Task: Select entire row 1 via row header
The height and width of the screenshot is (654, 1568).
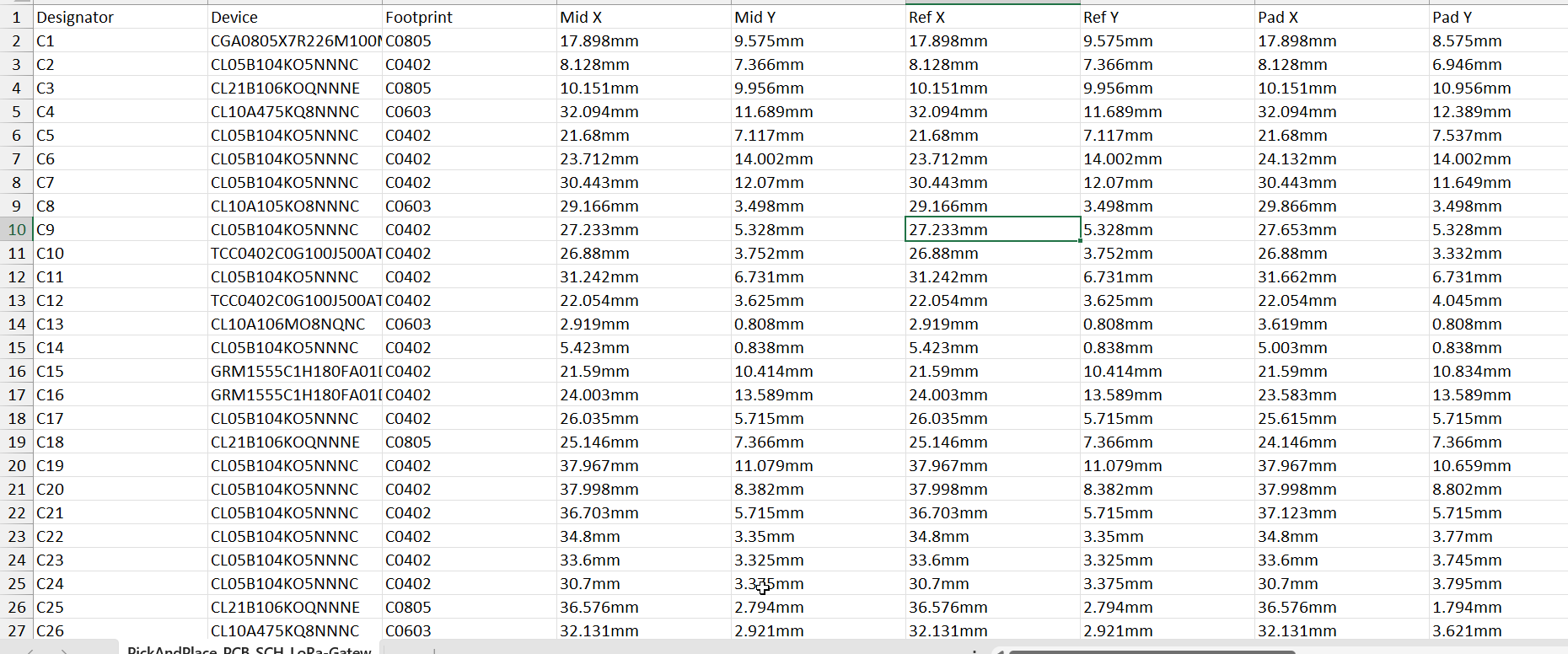Action: tap(16, 17)
